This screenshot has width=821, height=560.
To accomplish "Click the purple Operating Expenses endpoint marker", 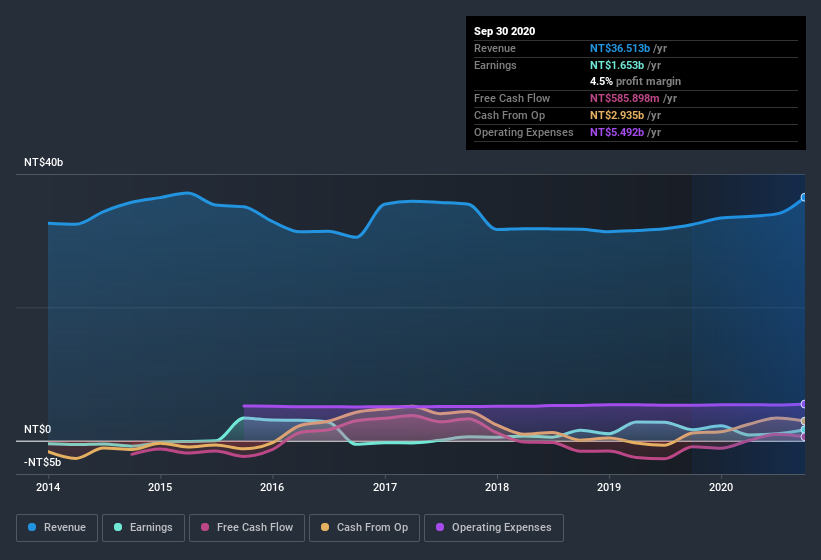I will (804, 404).
